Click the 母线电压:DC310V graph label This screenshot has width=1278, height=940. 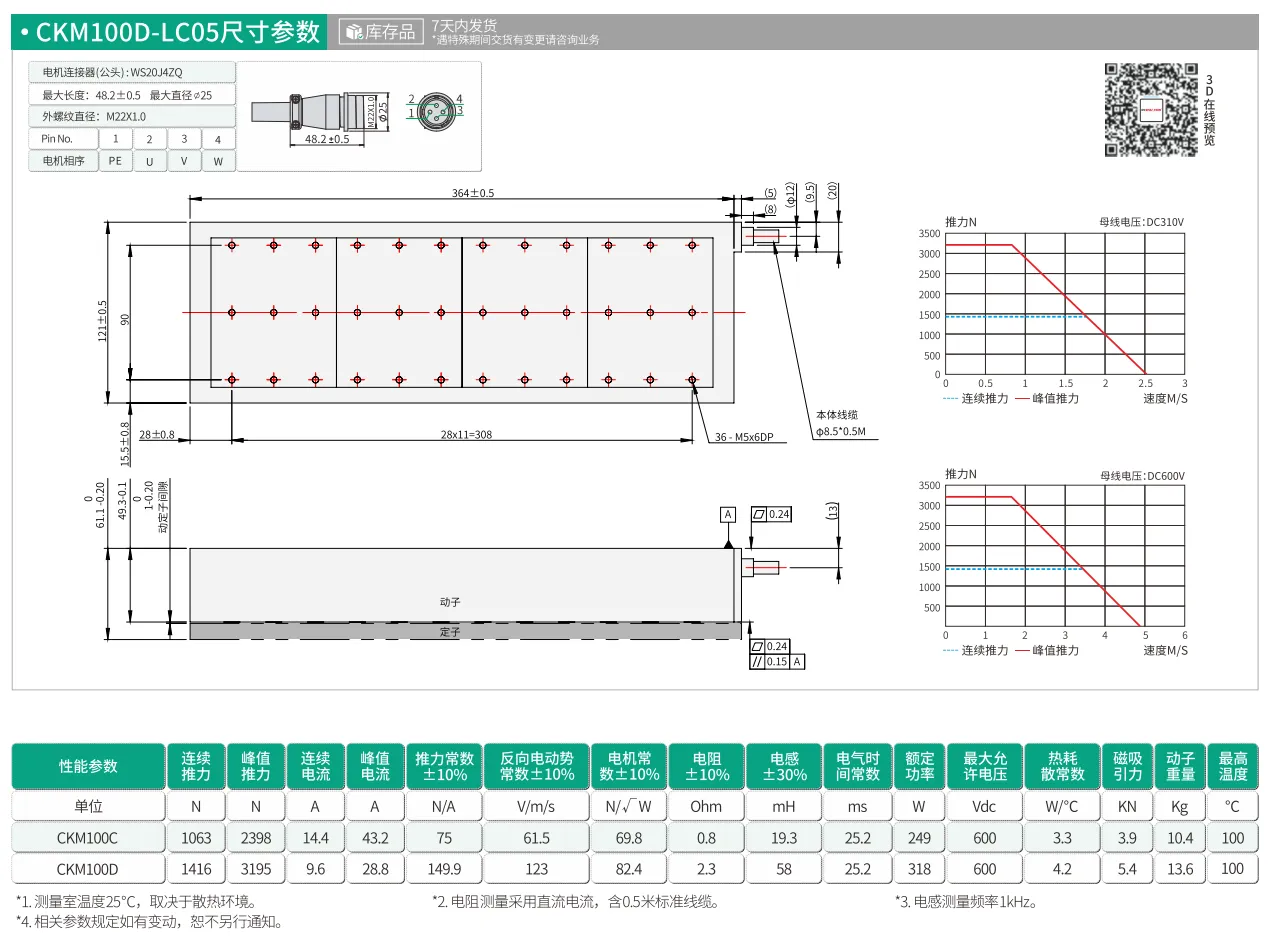click(1142, 221)
